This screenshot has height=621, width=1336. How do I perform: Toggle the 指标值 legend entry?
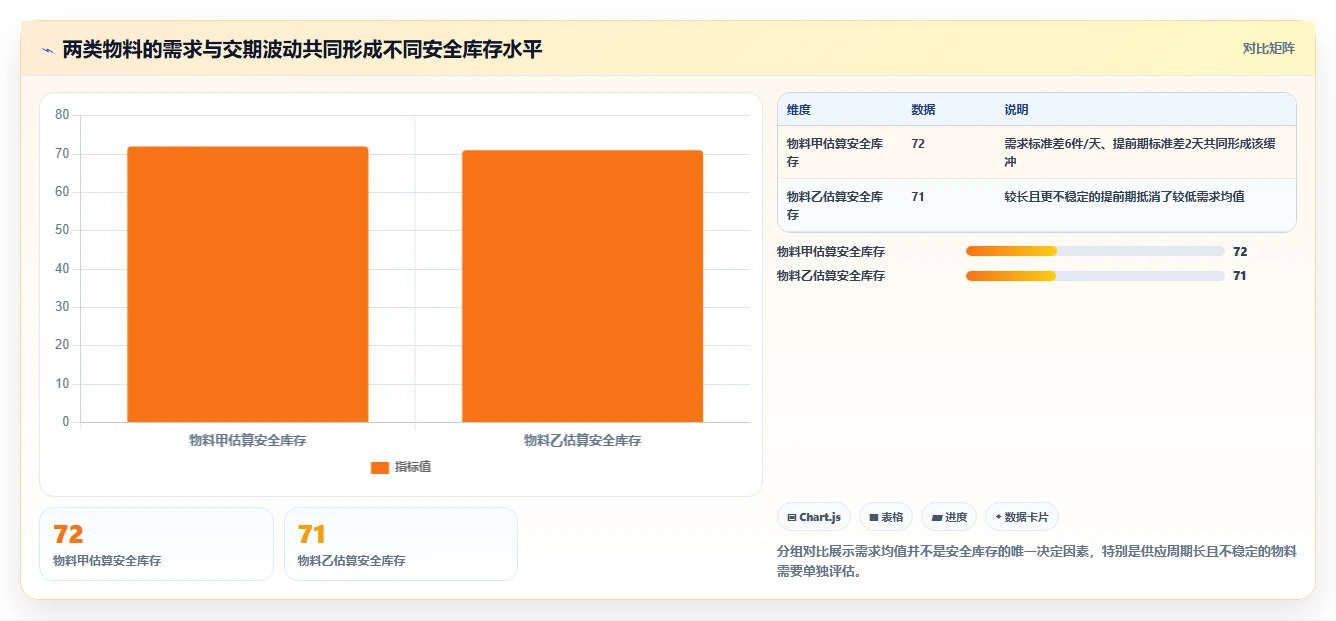(401, 467)
